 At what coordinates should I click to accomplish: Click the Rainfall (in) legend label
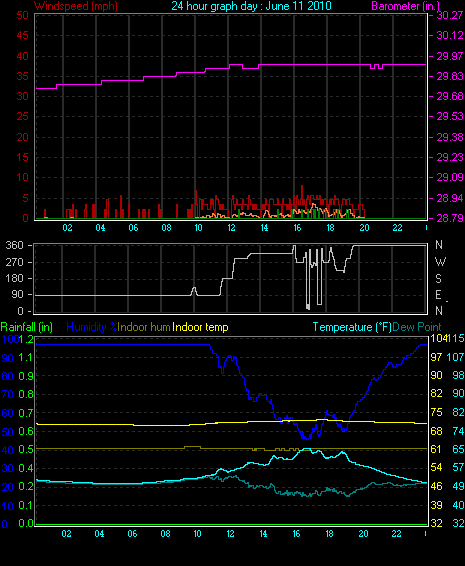pos(27,327)
